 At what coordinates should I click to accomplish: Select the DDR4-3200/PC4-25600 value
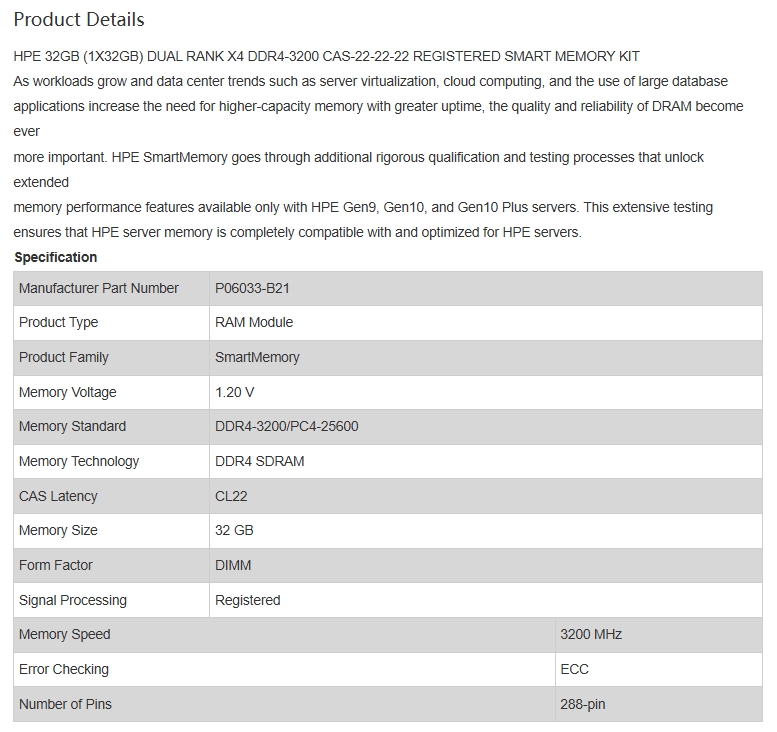286,426
